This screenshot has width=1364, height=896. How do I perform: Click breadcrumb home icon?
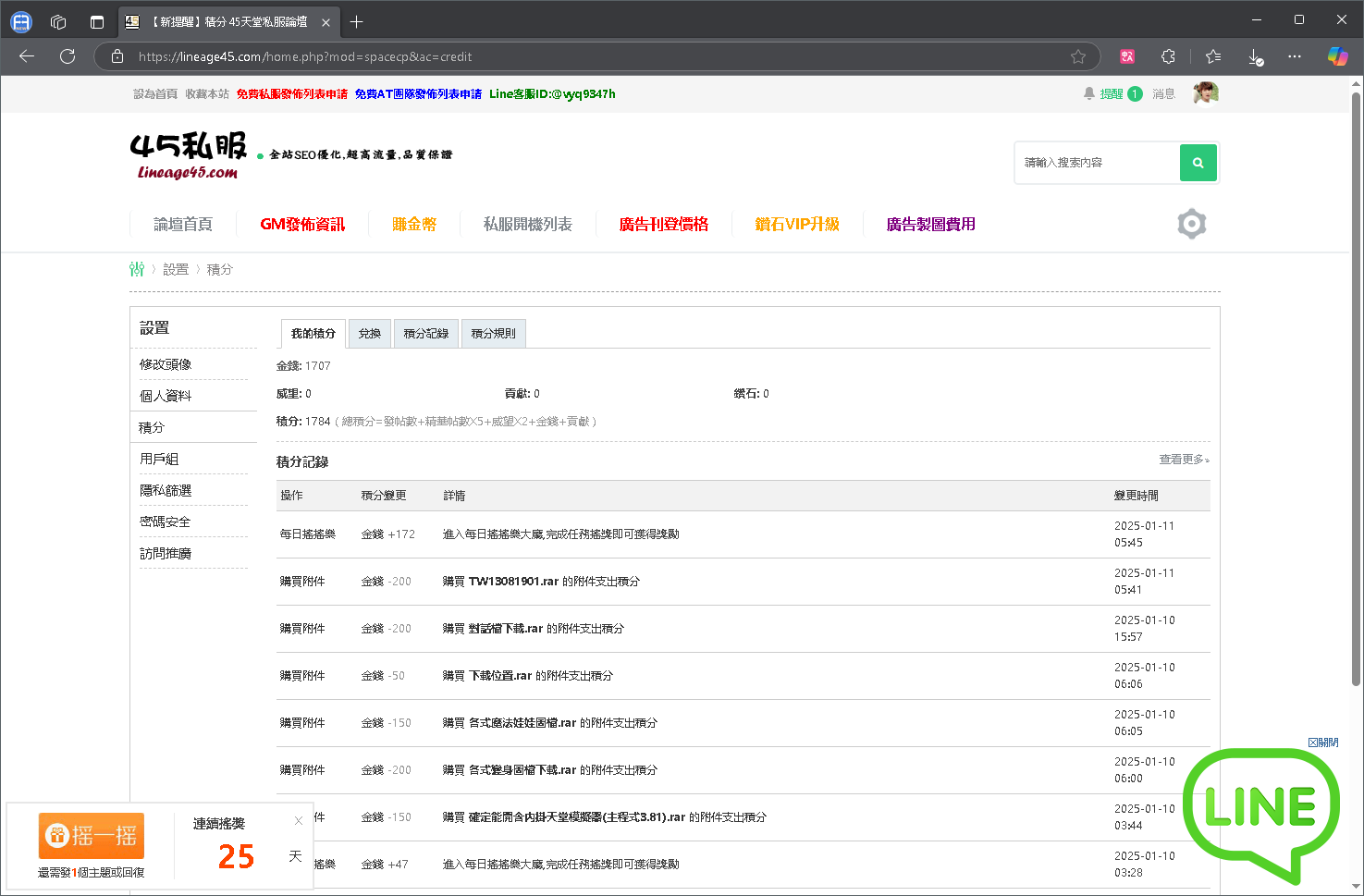click(137, 269)
